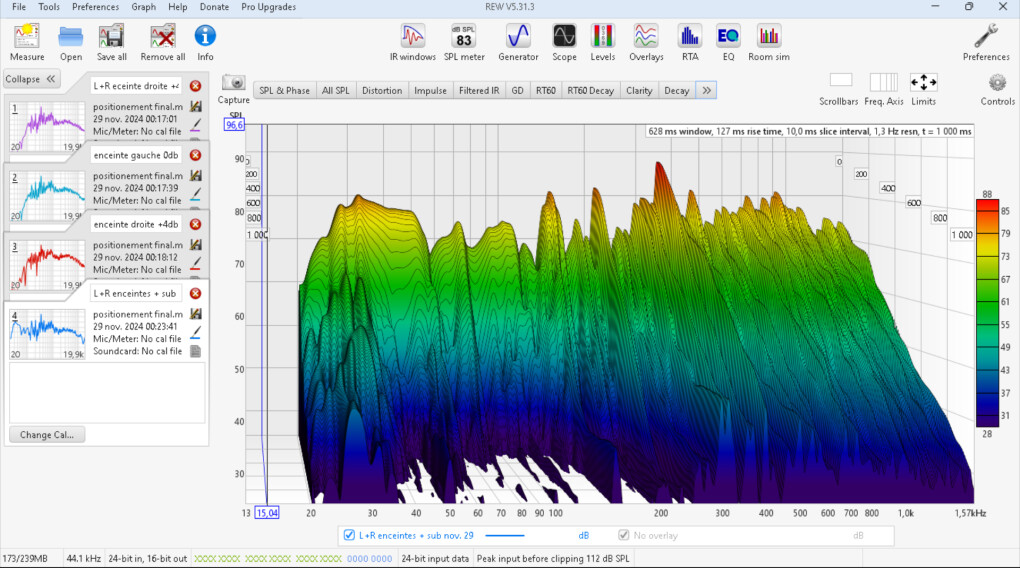Screen dimensions: 1020x568
Task: Edit name field 'enceinte gauche 0db'
Action: pyautogui.click(x=136, y=155)
